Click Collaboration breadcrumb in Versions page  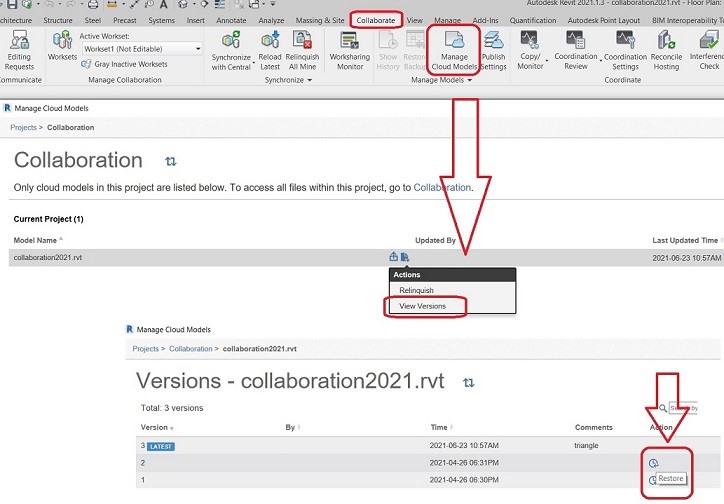click(191, 348)
